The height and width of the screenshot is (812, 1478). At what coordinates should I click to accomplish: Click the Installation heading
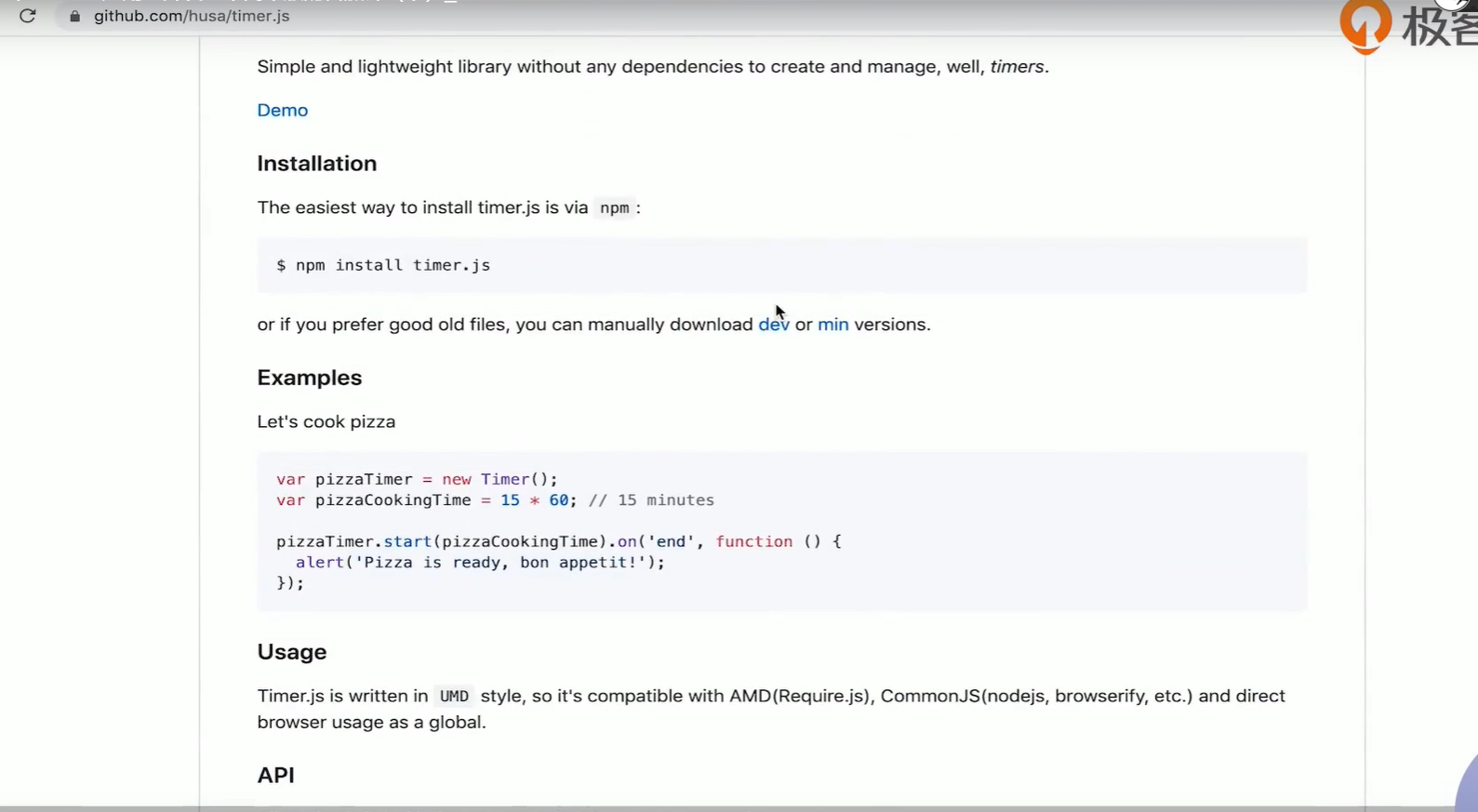click(x=316, y=164)
